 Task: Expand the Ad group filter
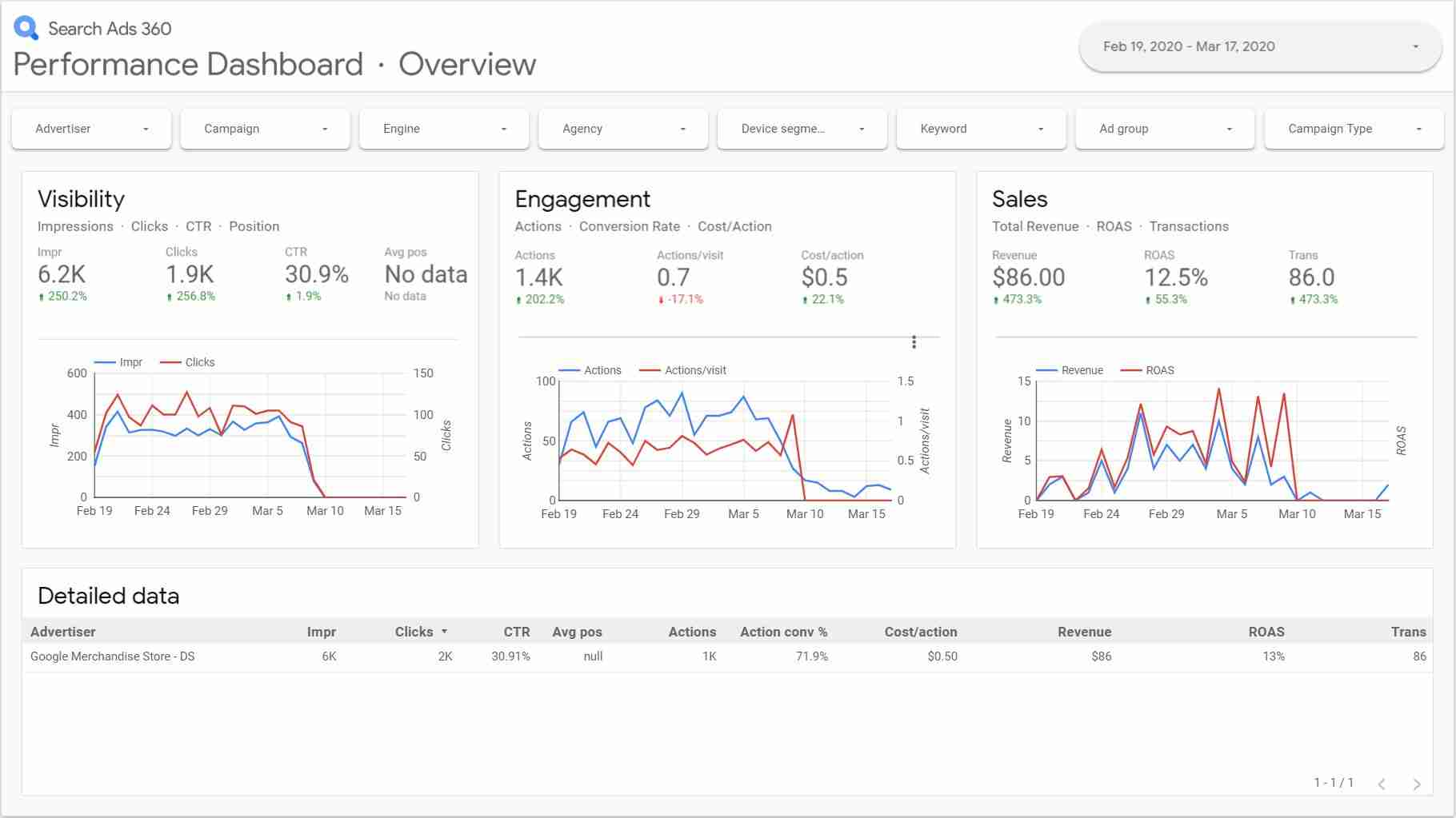[1165, 129]
